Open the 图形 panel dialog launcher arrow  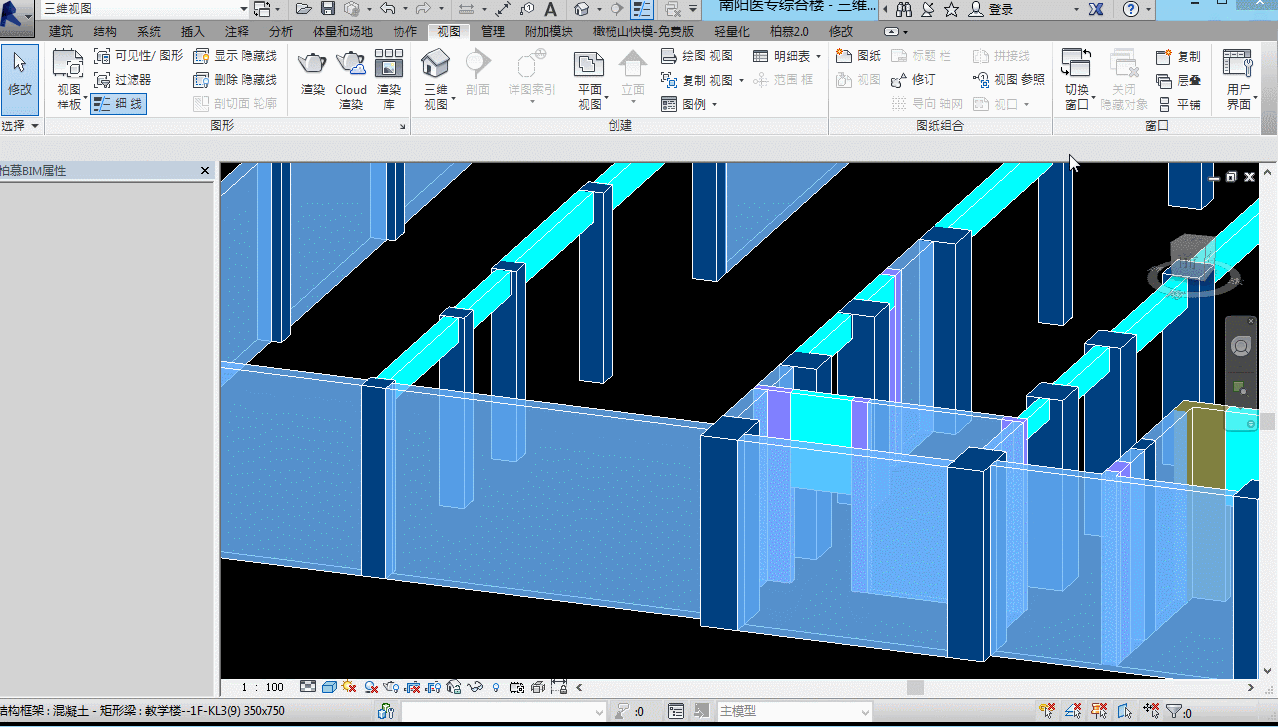click(x=403, y=127)
